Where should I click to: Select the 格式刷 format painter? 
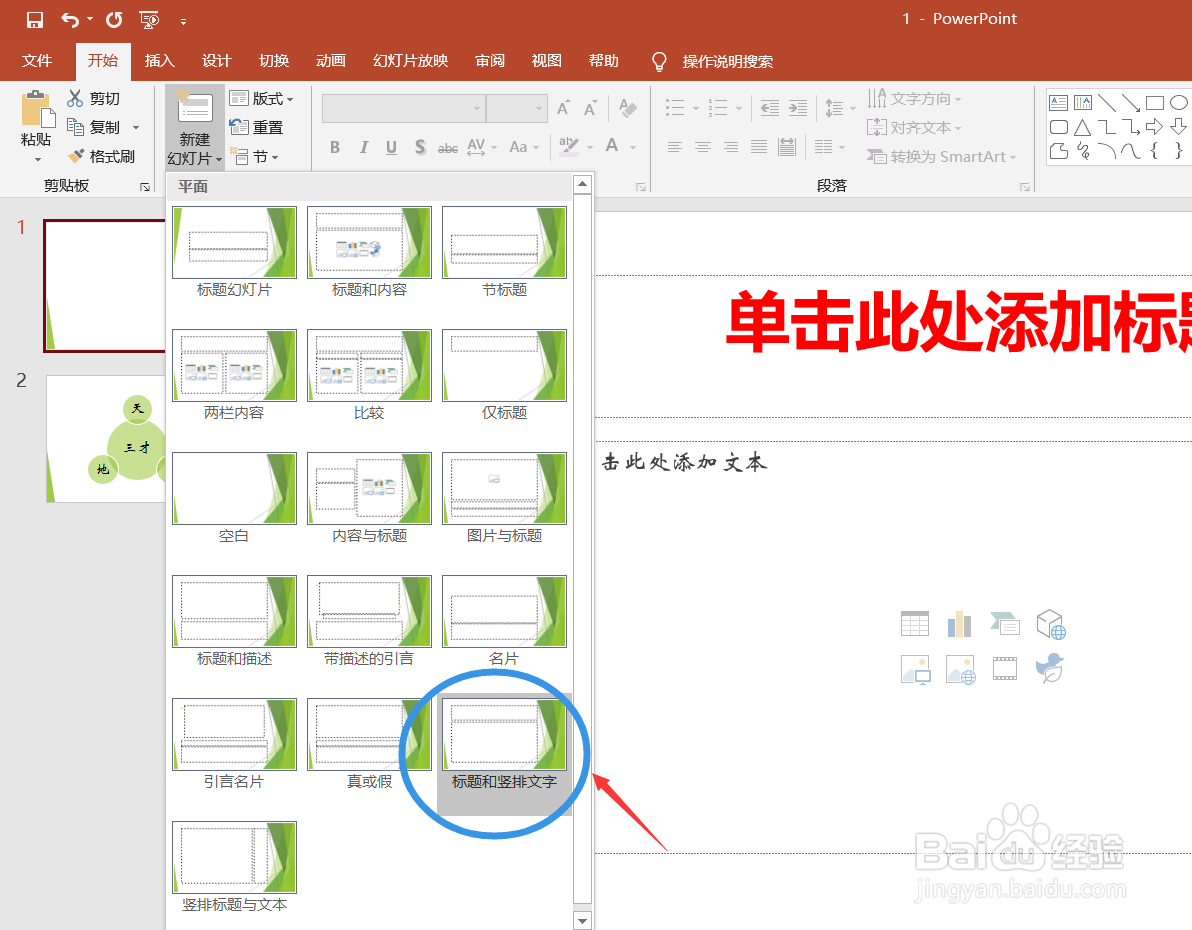pyautogui.click(x=101, y=156)
